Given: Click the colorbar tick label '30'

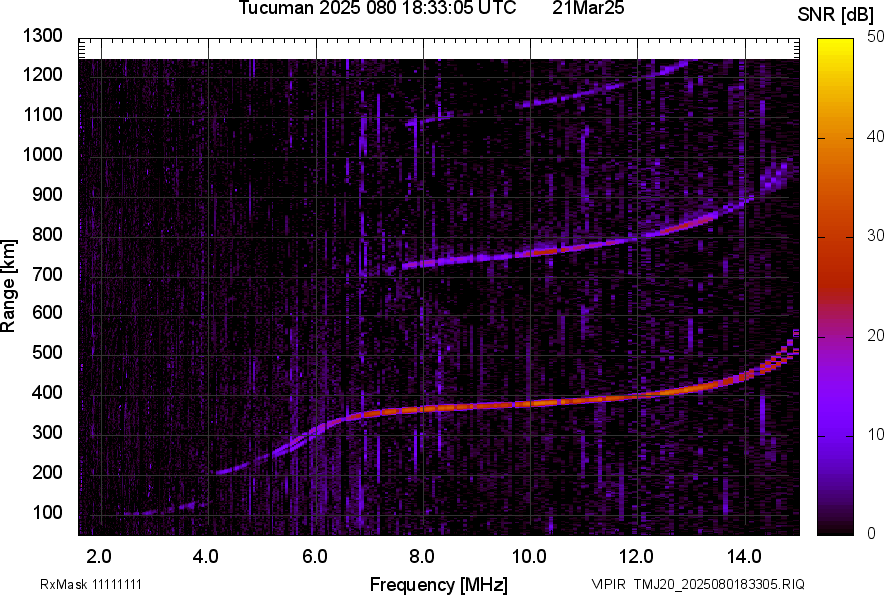Looking at the screenshot, I should coord(875,236).
